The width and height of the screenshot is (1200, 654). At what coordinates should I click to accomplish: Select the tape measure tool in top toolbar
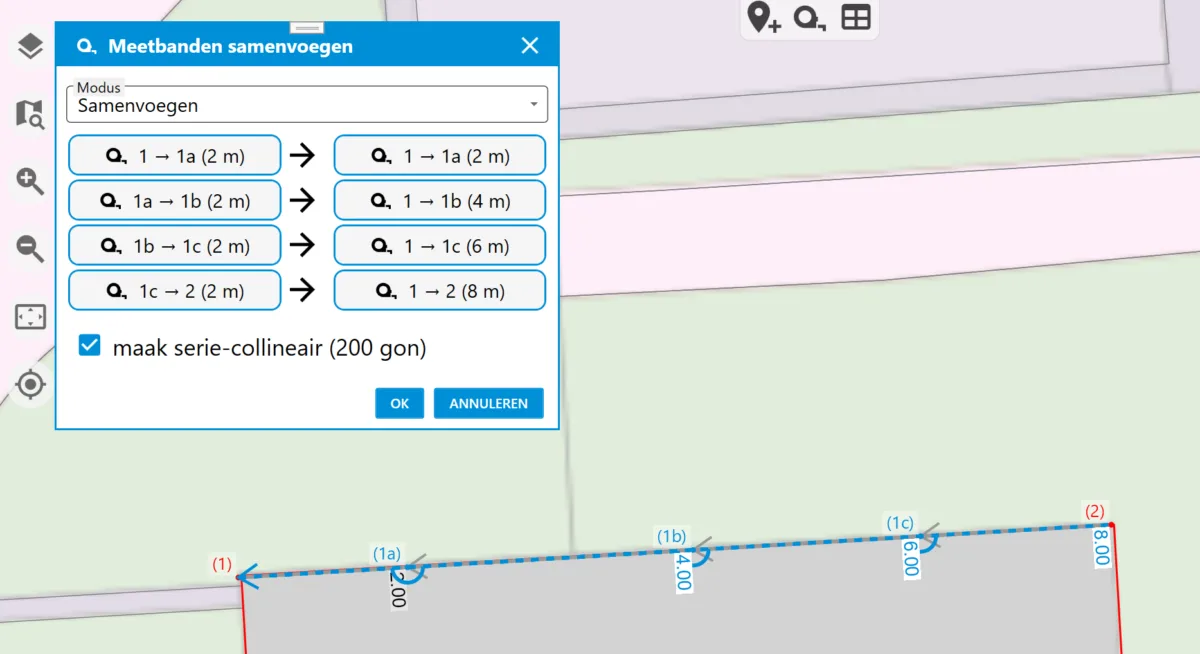[809, 18]
